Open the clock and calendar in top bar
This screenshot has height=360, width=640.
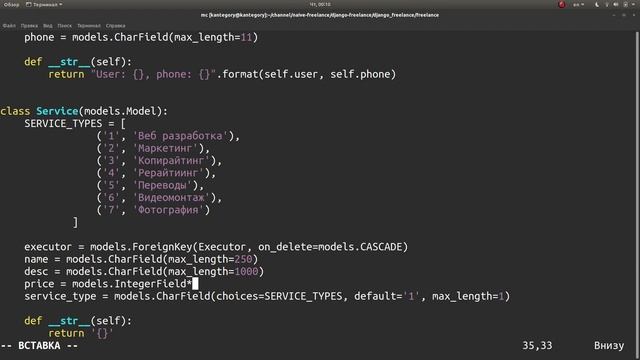pyautogui.click(x=320, y=4)
